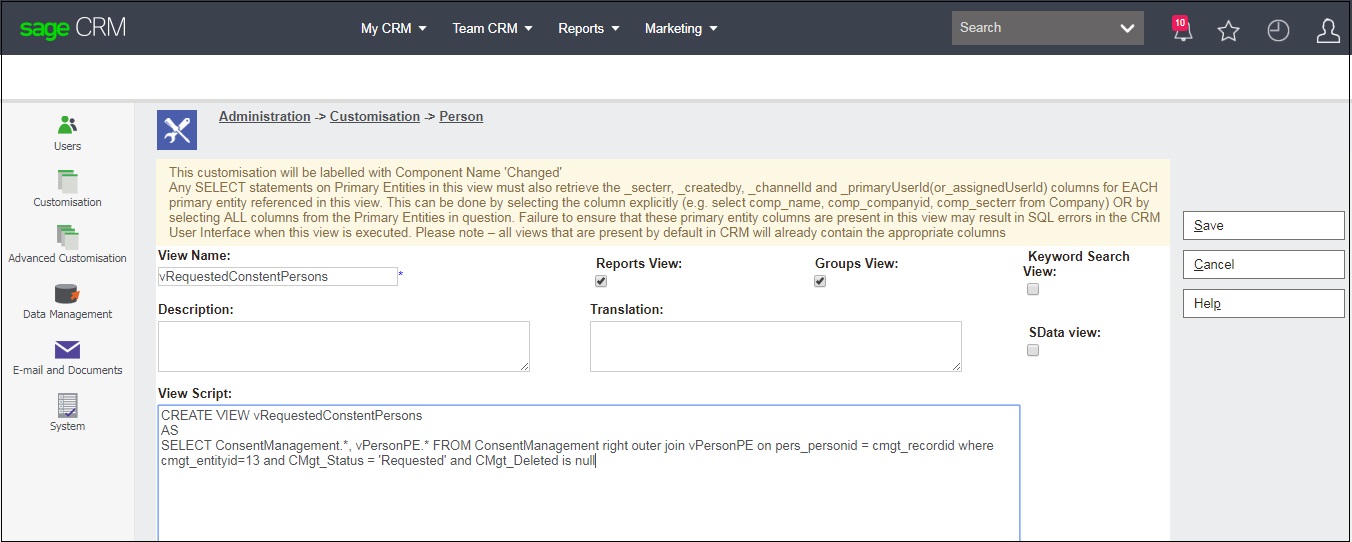Click the Save button
Viewport: 1352px width, 542px height.
point(1263,225)
